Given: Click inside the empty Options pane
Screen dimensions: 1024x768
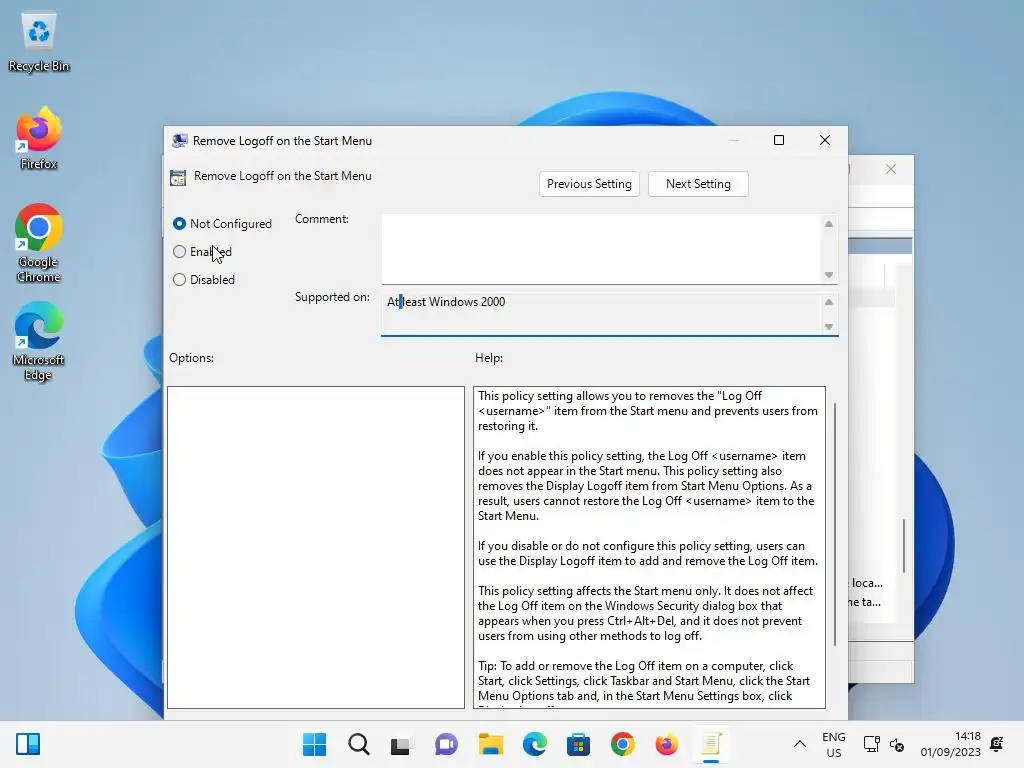Looking at the screenshot, I should pyautogui.click(x=316, y=547).
